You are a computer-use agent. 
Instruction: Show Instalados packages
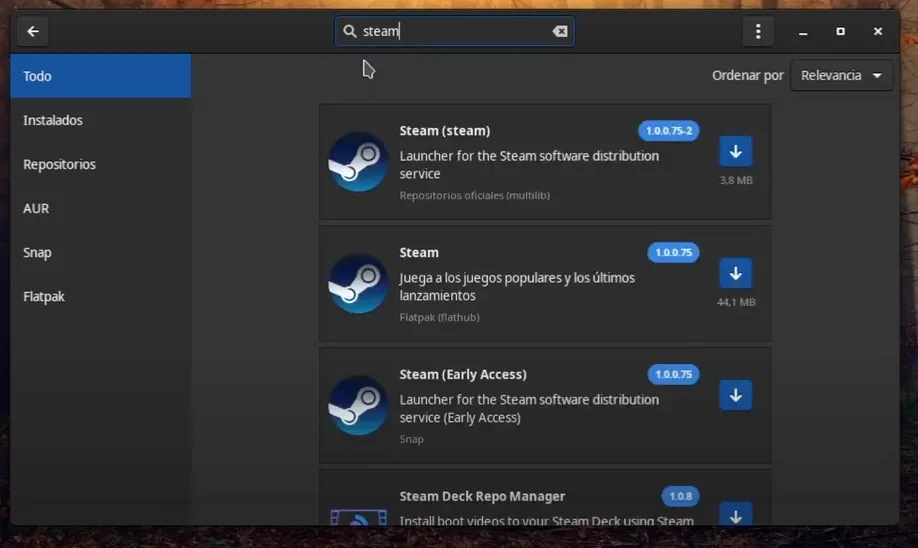coord(101,120)
